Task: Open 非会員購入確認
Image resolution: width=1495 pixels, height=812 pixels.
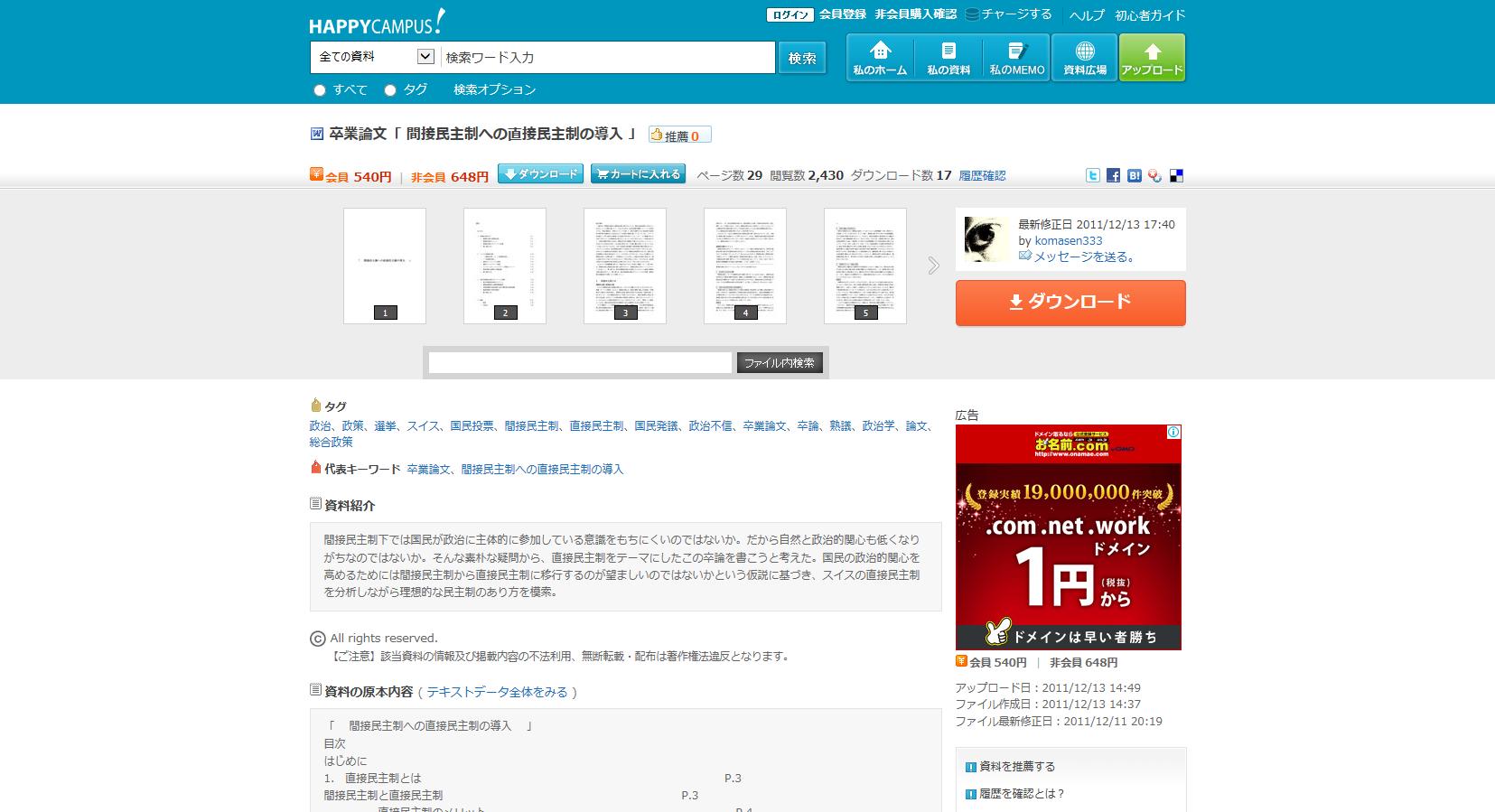Action: [915, 14]
